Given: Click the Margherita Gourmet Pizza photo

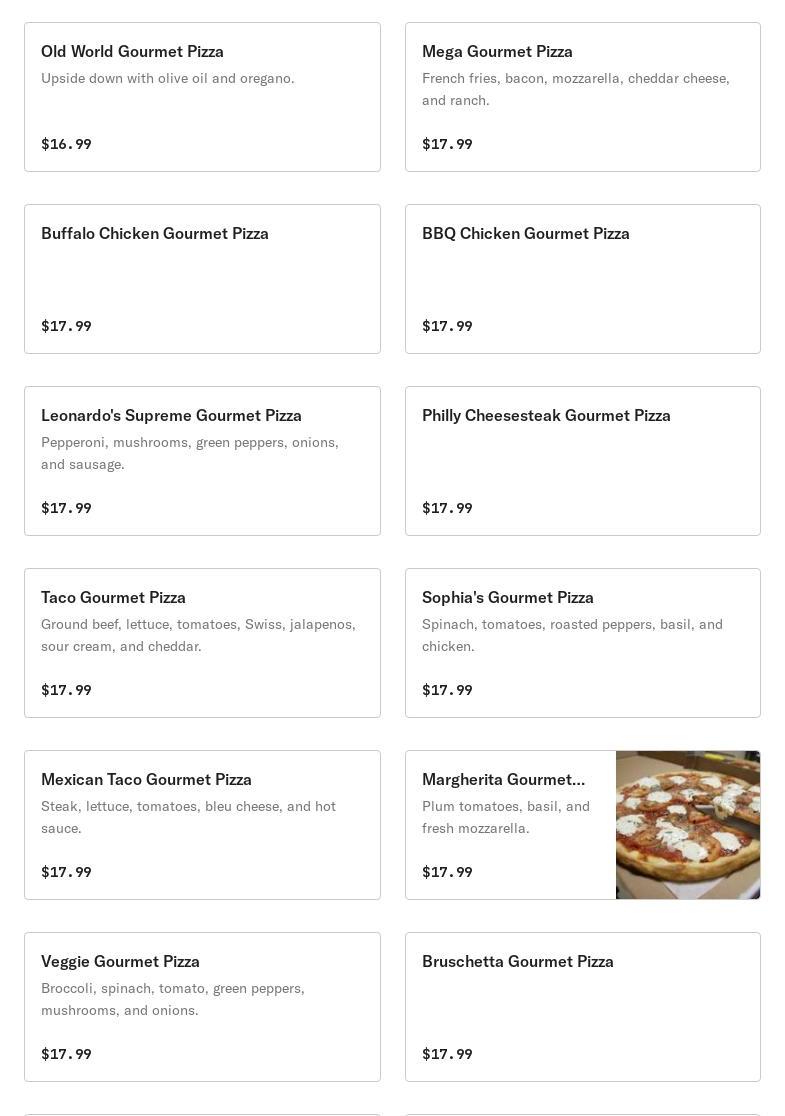Looking at the screenshot, I should (x=688, y=825).
